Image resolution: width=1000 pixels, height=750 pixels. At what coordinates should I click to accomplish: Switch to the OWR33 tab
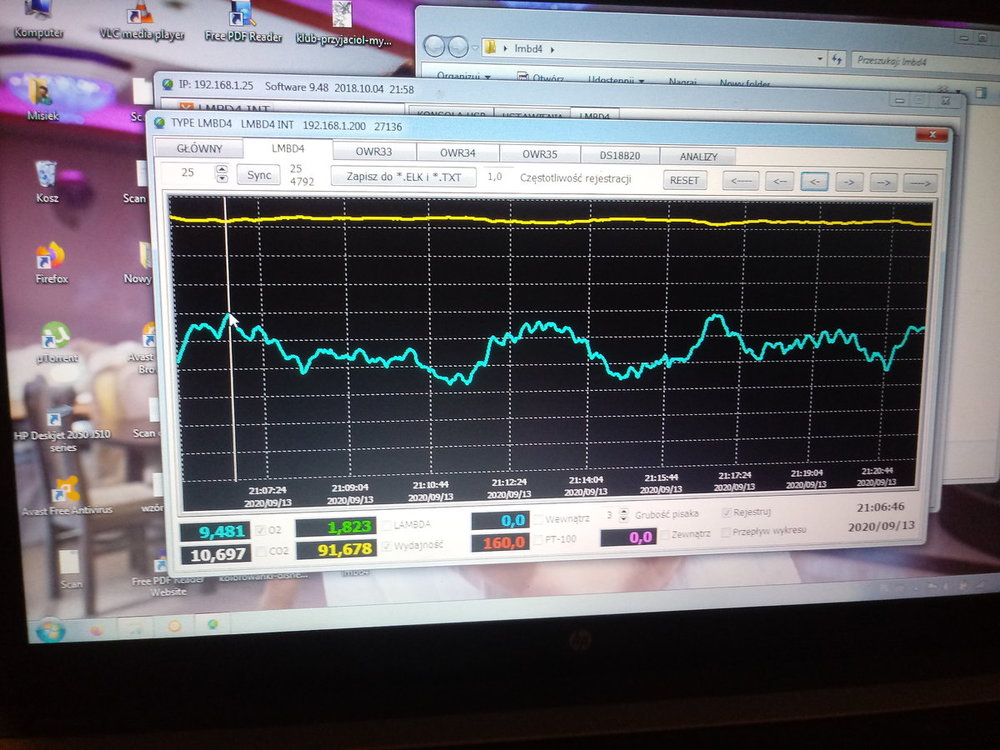pos(372,153)
